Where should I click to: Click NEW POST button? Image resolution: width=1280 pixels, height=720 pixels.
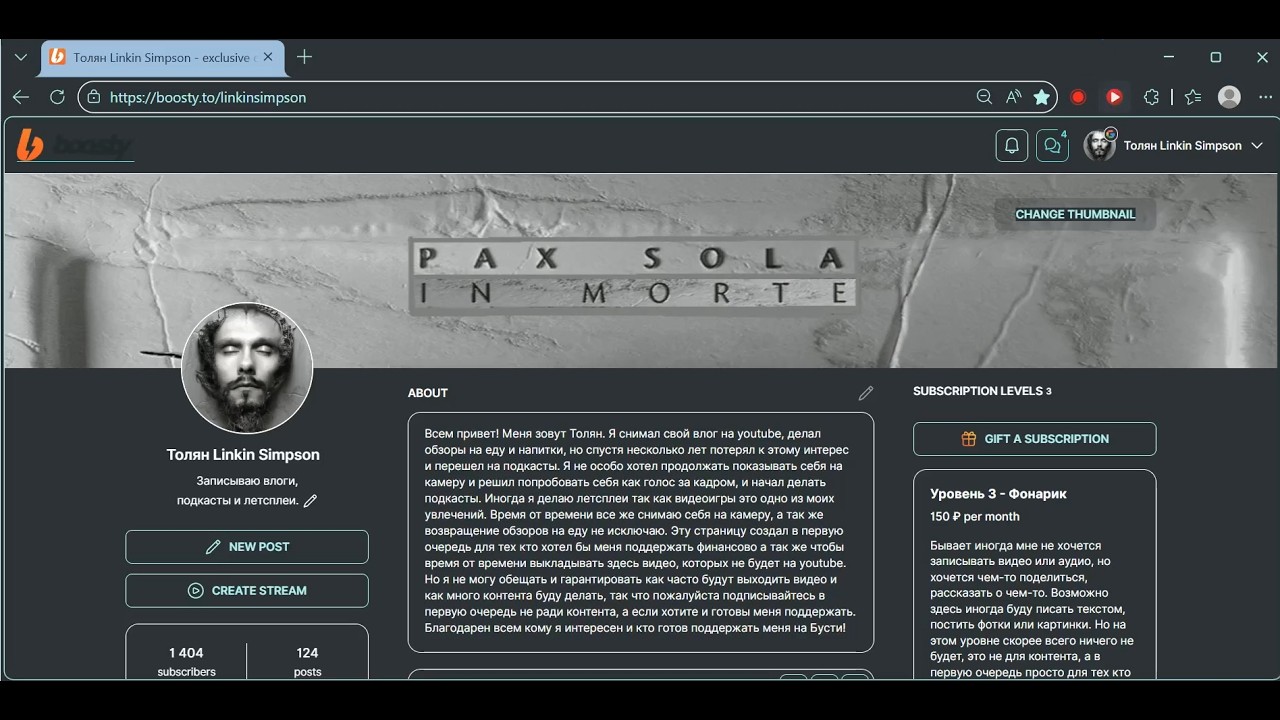[247, 547]
